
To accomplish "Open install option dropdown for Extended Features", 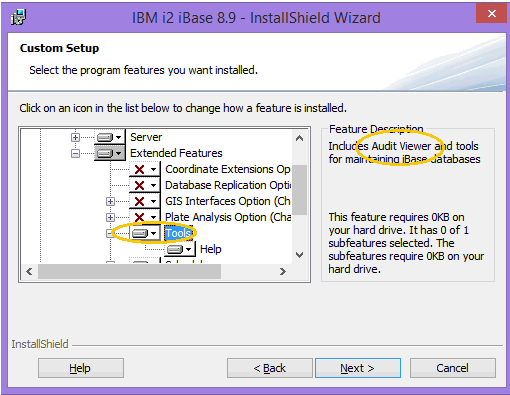I will point(110,153).
